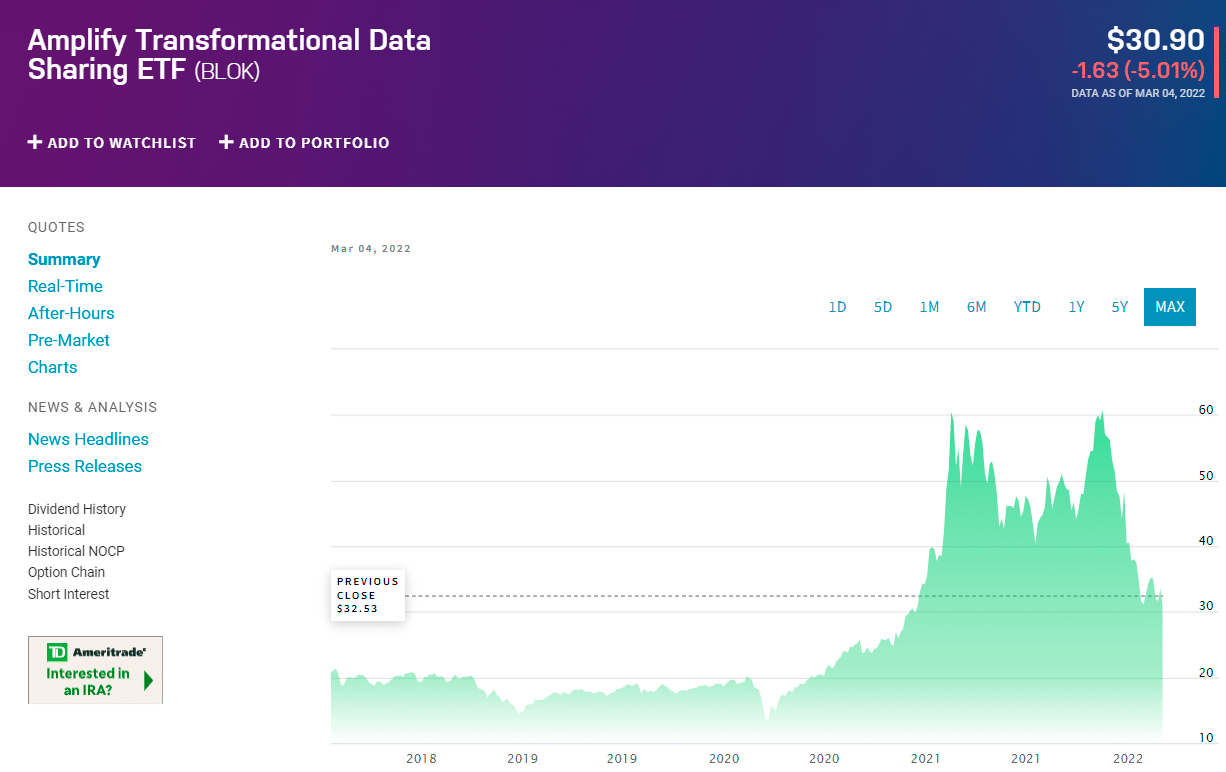
Task: Open the Charts link
Action: click(53, 367)
